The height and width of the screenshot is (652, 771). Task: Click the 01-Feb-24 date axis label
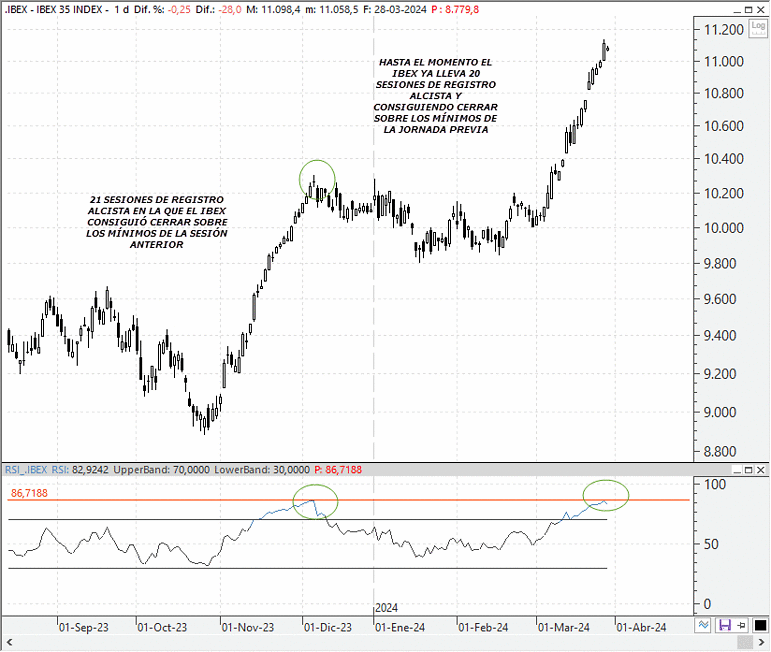[483, 627]
